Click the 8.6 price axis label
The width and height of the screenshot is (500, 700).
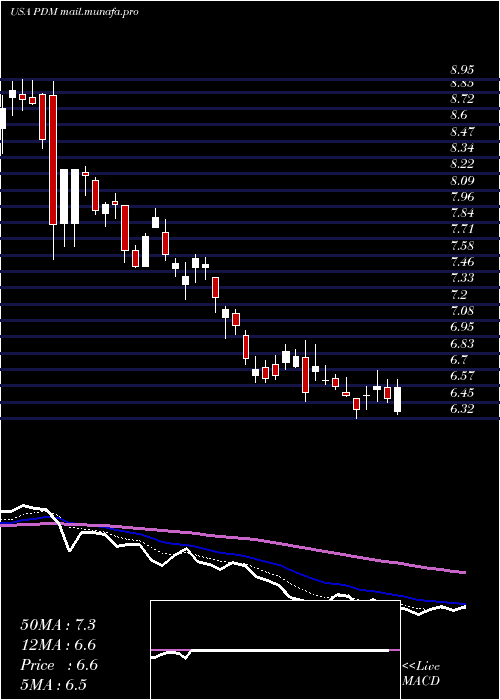pos(458,115)
